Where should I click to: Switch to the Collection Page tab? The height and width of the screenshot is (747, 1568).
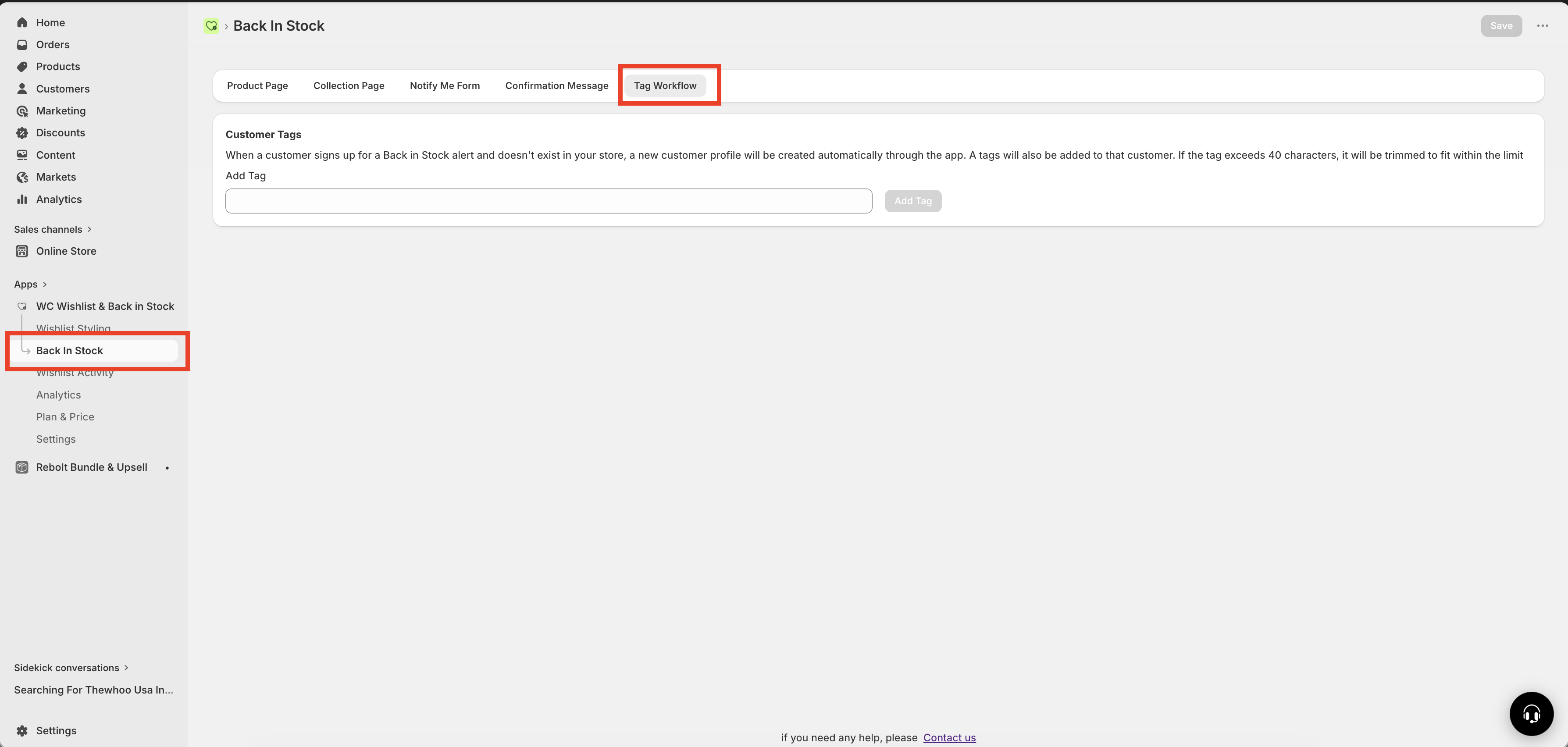(349, 86)
